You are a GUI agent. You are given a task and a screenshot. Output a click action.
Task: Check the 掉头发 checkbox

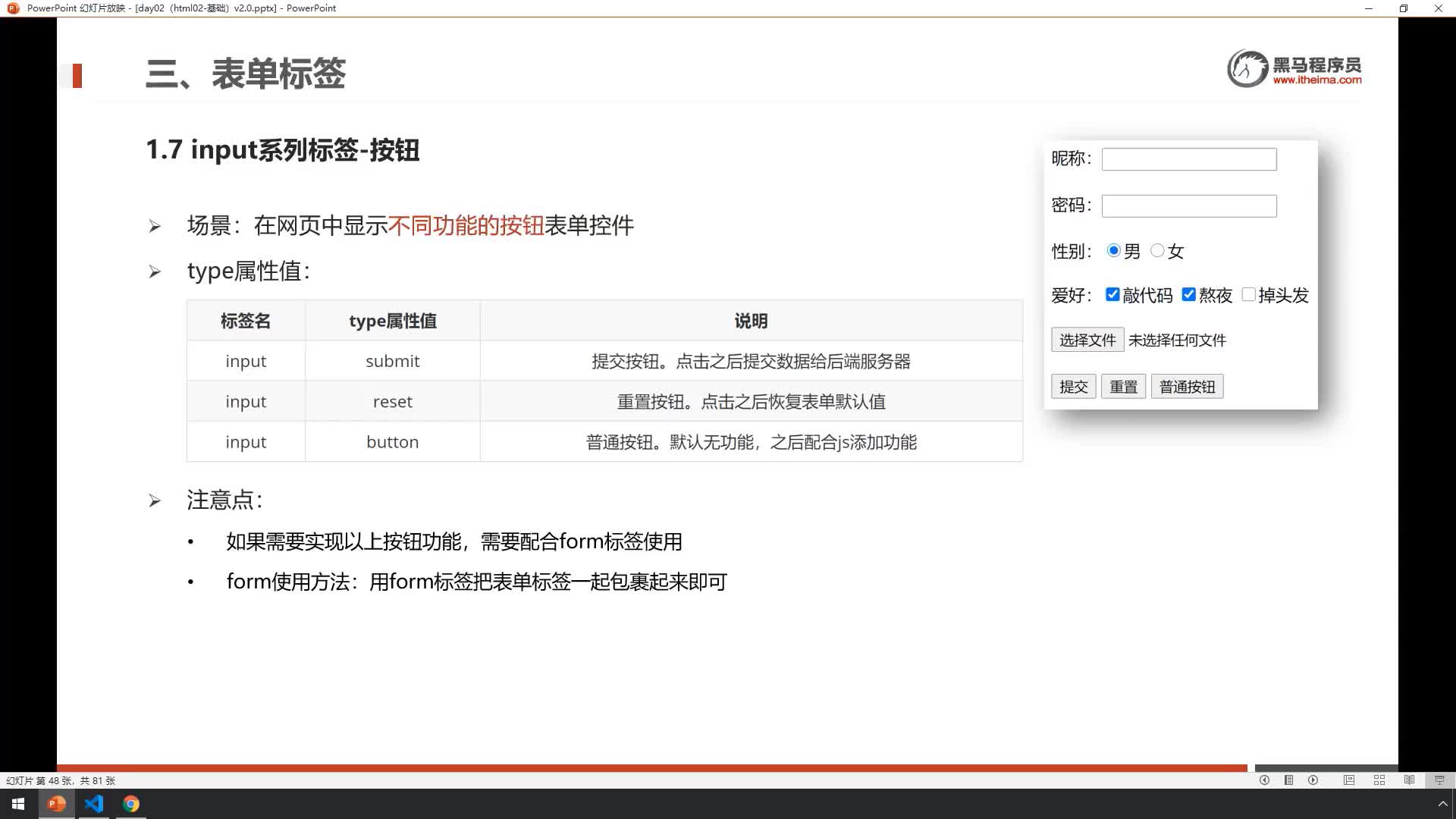point(1248,295)
